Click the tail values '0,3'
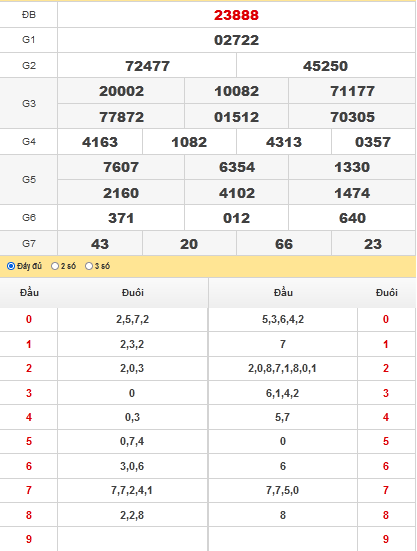 pyautogui.click(x=132, y=417)
